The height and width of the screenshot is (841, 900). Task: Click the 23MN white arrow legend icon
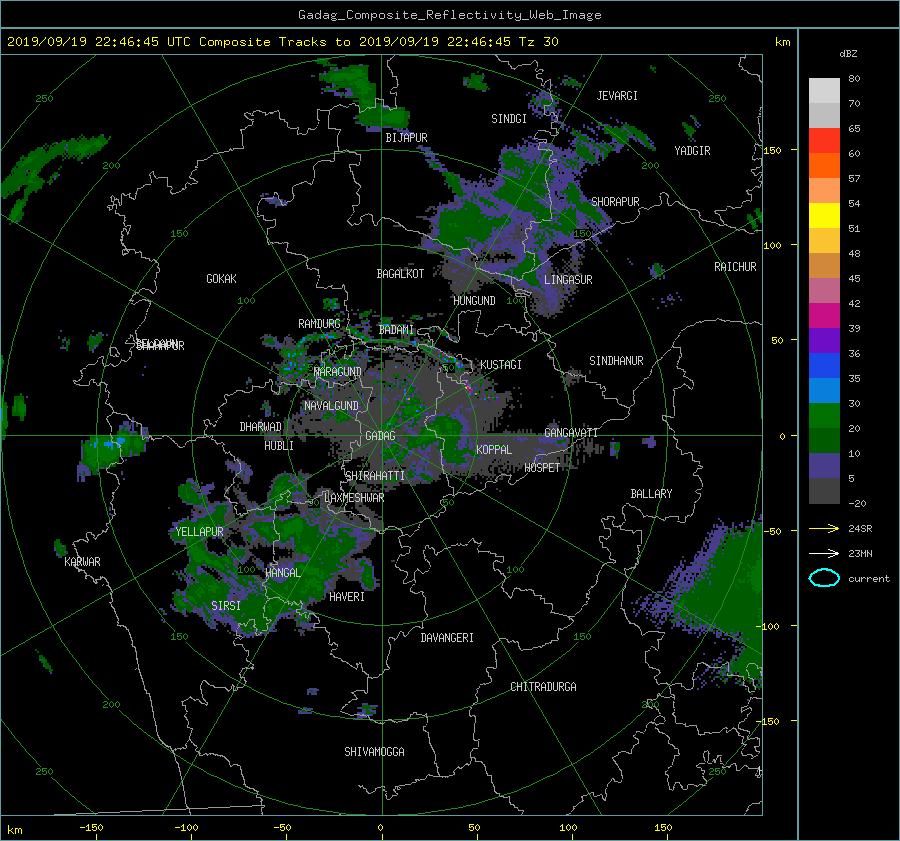click(x=824, y=553)
